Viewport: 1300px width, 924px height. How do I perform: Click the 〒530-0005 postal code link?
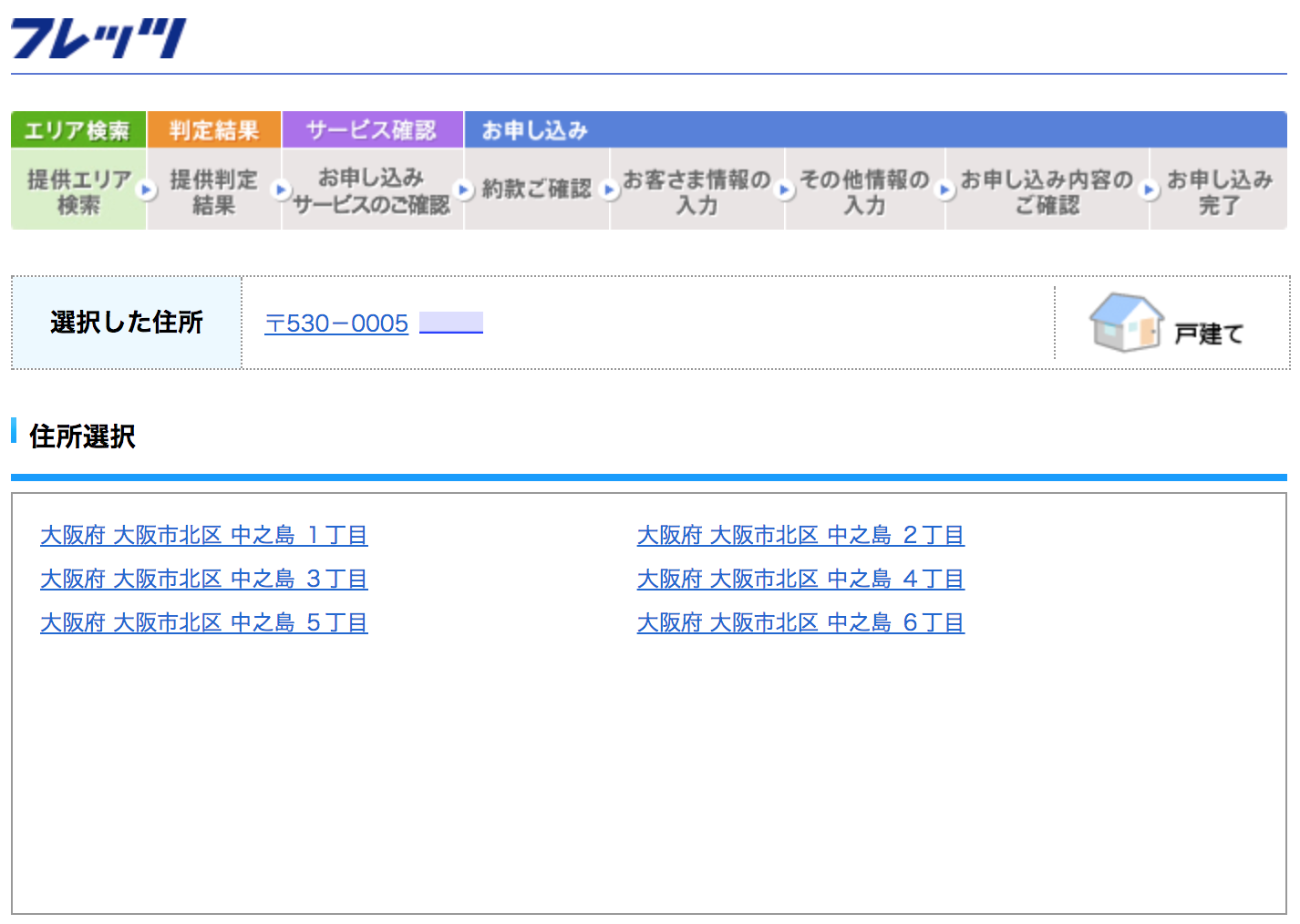coord(336,323)
